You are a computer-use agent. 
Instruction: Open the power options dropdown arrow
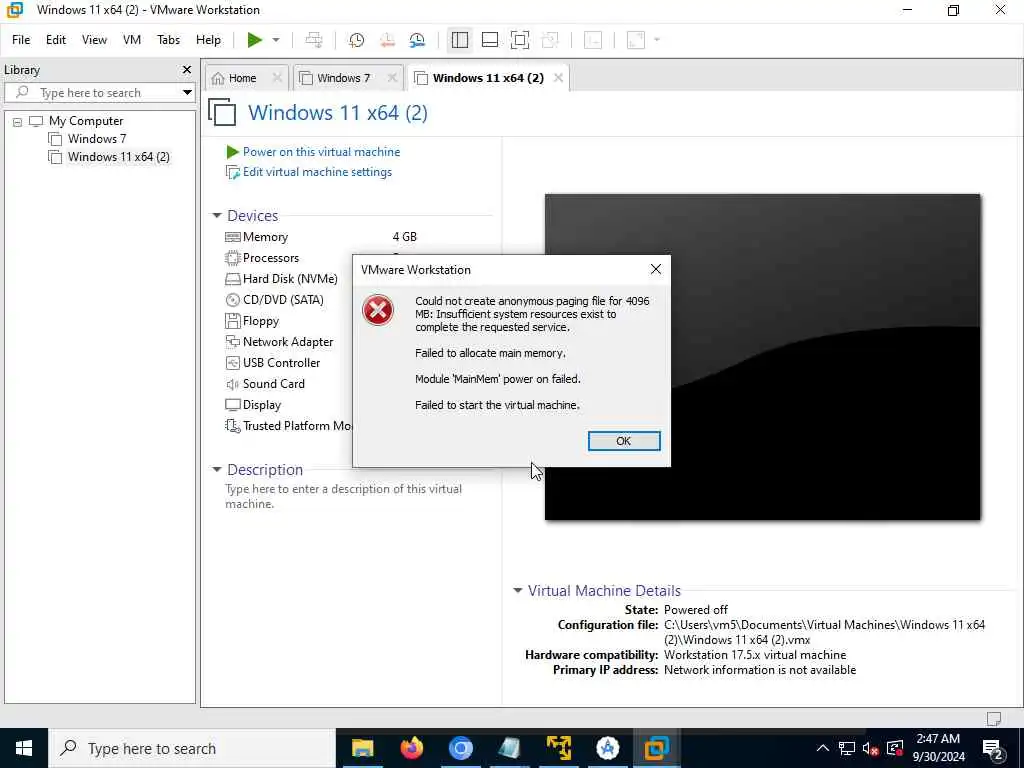[276, 40]
